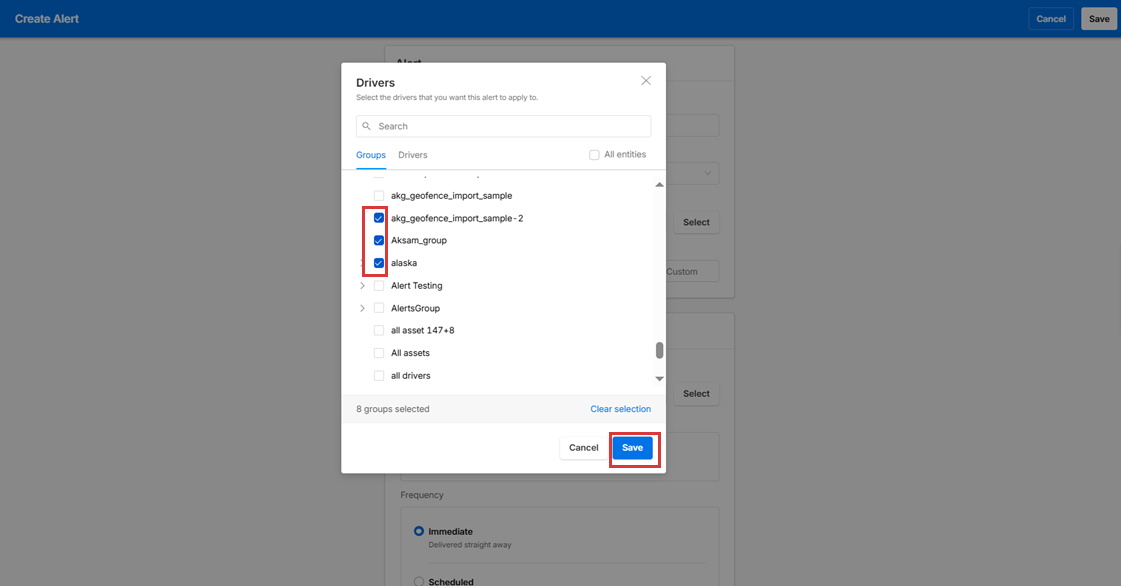Click scroll down arrow in groups list
1121x586 pixels.
(659, 379)
